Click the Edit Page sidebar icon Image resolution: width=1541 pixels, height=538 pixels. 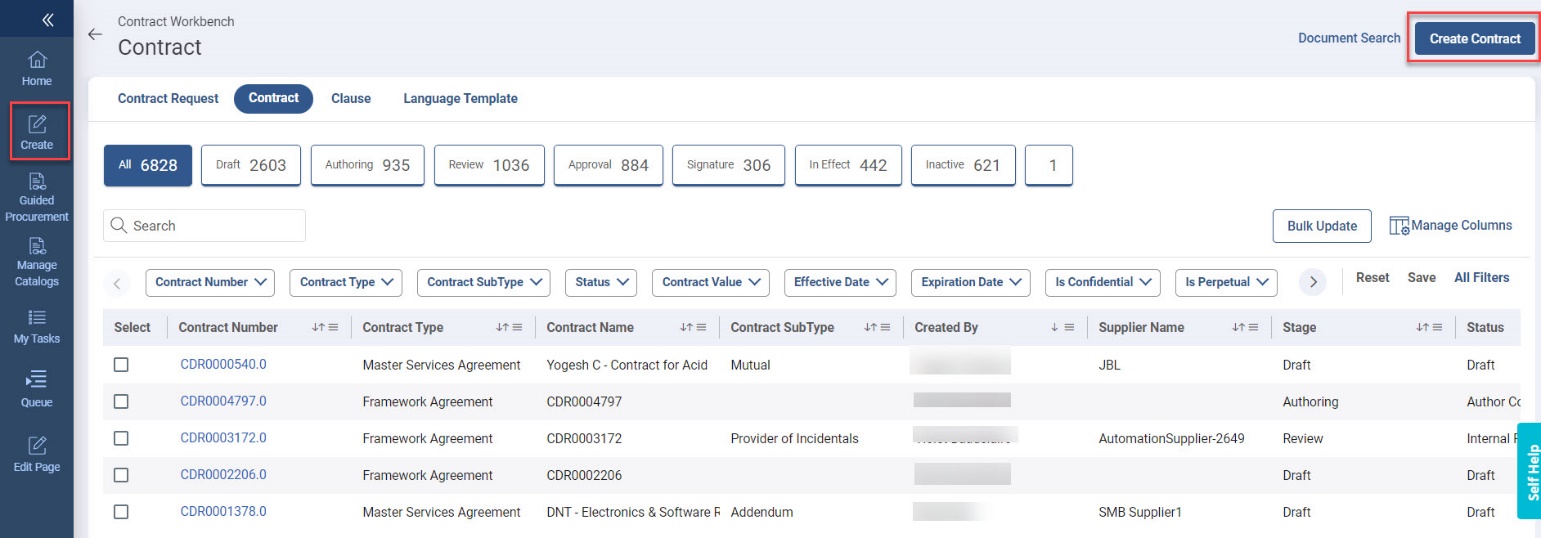click(x=37, y=454)
